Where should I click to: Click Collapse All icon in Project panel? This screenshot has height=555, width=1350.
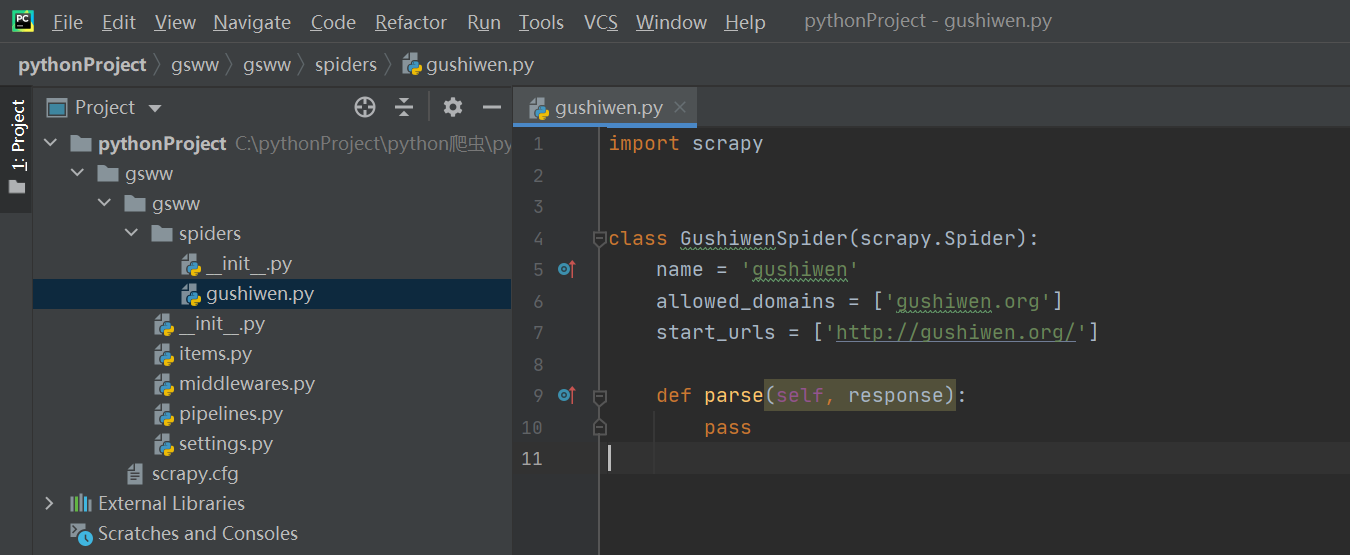click(x=404, y=107)
